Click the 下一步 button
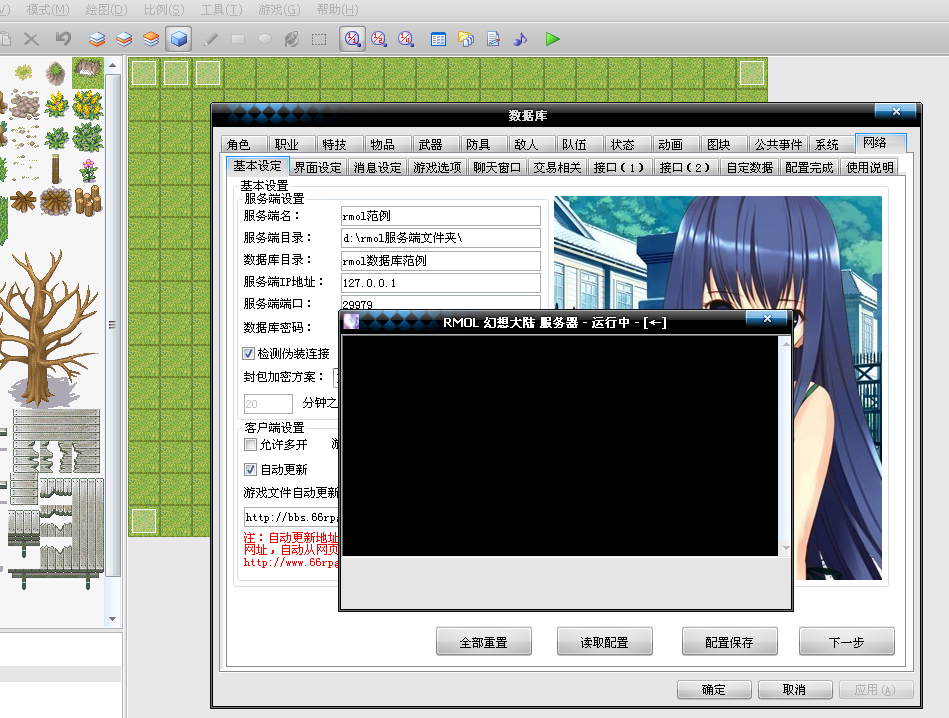 [x=847, y=642]
